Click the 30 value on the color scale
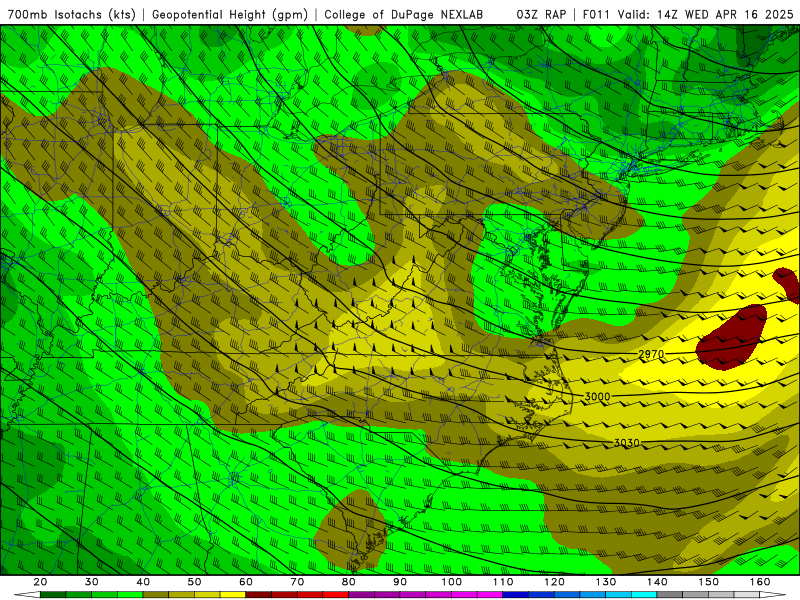The width and height of the screenshot is (800, 600). pyautogui.click(x=91, y=582)
